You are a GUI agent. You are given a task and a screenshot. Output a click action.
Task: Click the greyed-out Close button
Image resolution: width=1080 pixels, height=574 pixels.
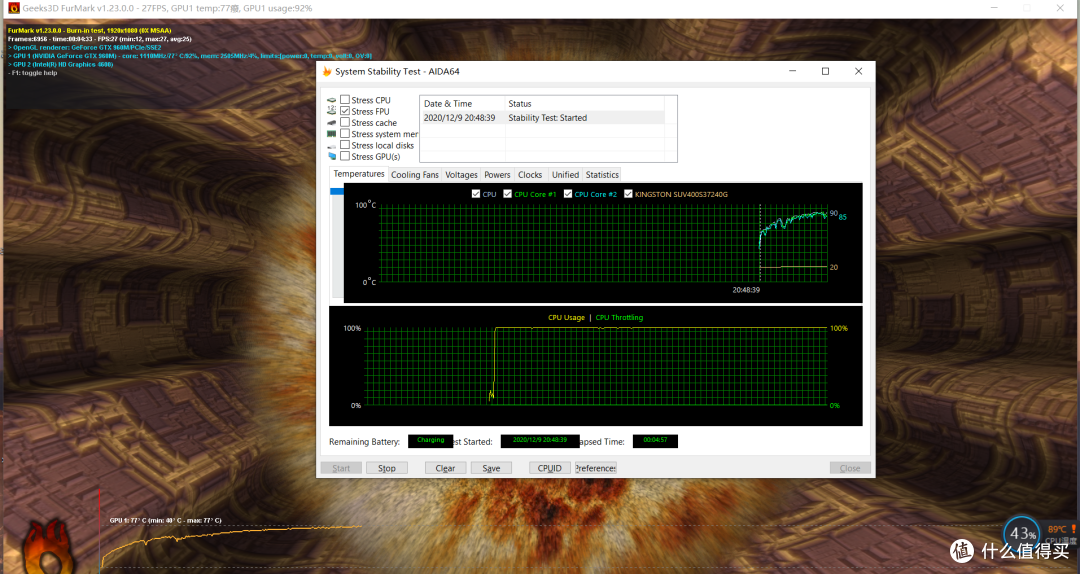(x=850, y=468)
